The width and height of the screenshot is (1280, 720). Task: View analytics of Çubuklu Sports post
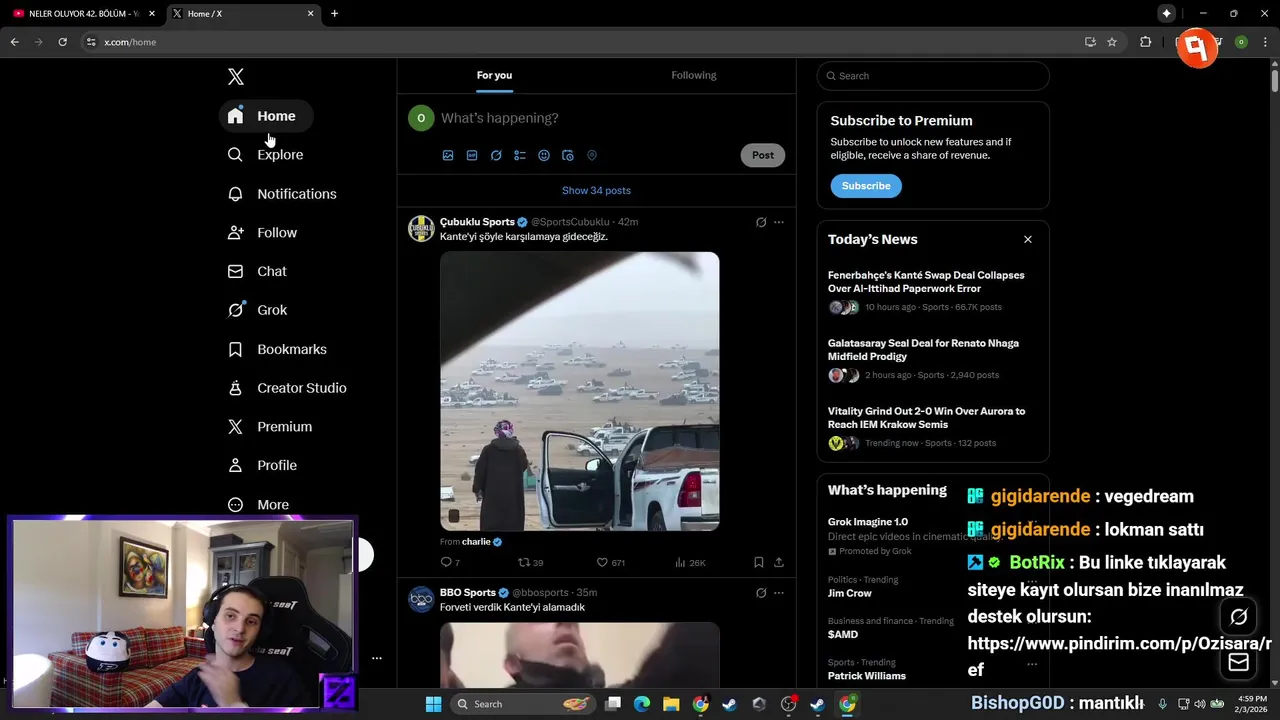(690, 563)
